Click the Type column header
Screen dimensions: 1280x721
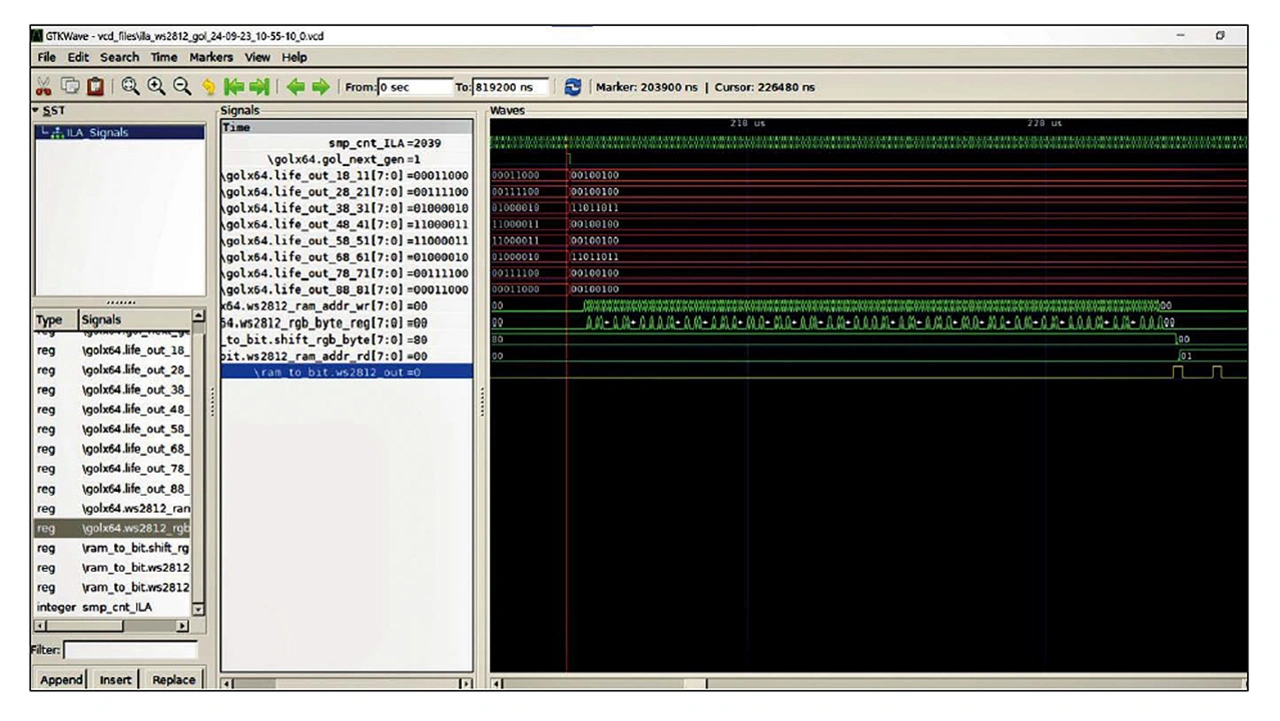click(x=49, y=320)
